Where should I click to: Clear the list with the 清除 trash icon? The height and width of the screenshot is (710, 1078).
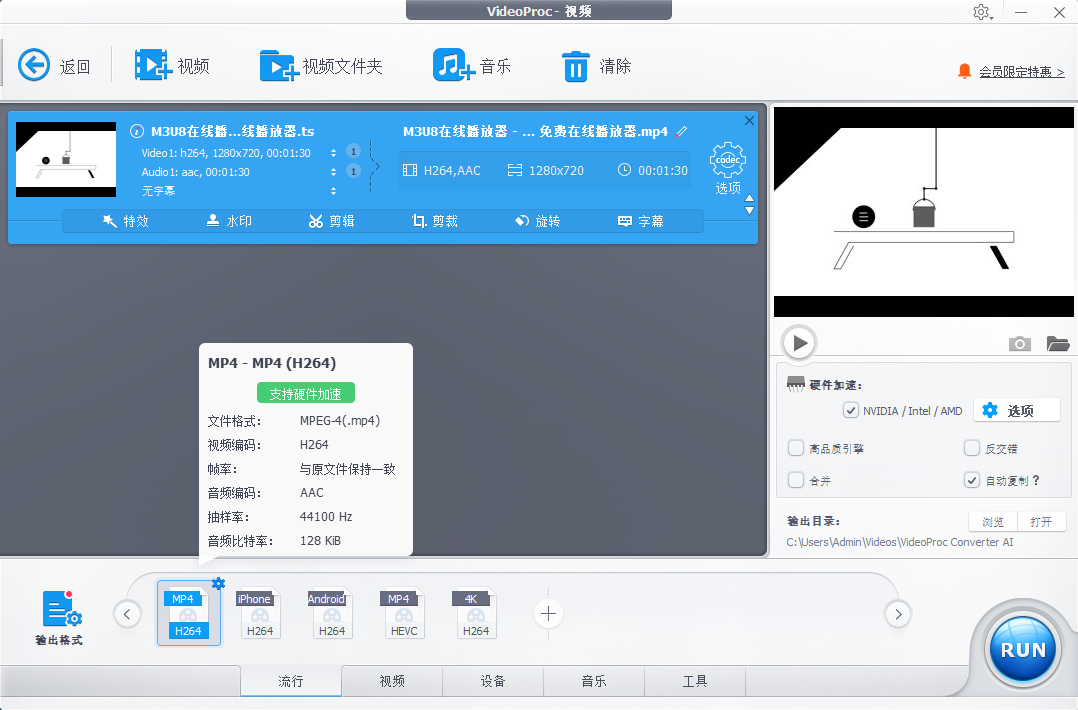click(x=575, y=66)
